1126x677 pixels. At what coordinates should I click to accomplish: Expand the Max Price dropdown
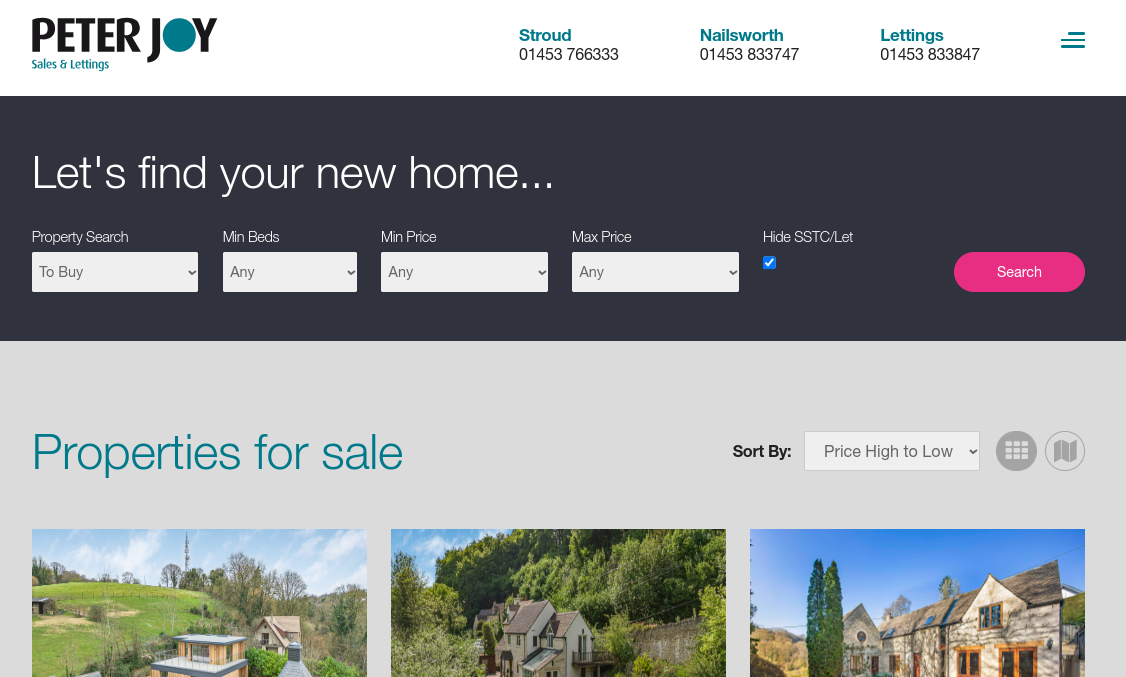click(x=656, y=272)
